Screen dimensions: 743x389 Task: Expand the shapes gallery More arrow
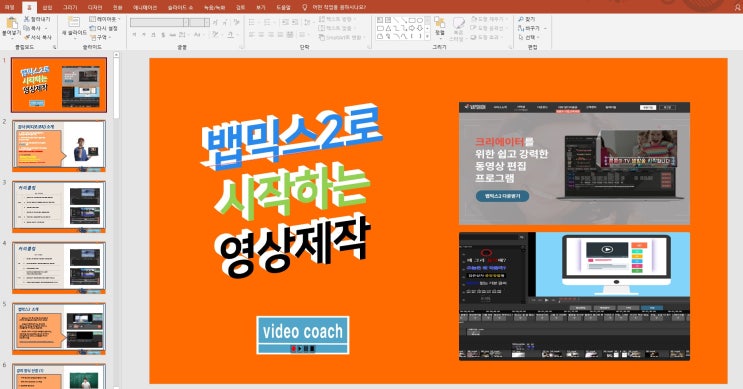pos(427,36)
